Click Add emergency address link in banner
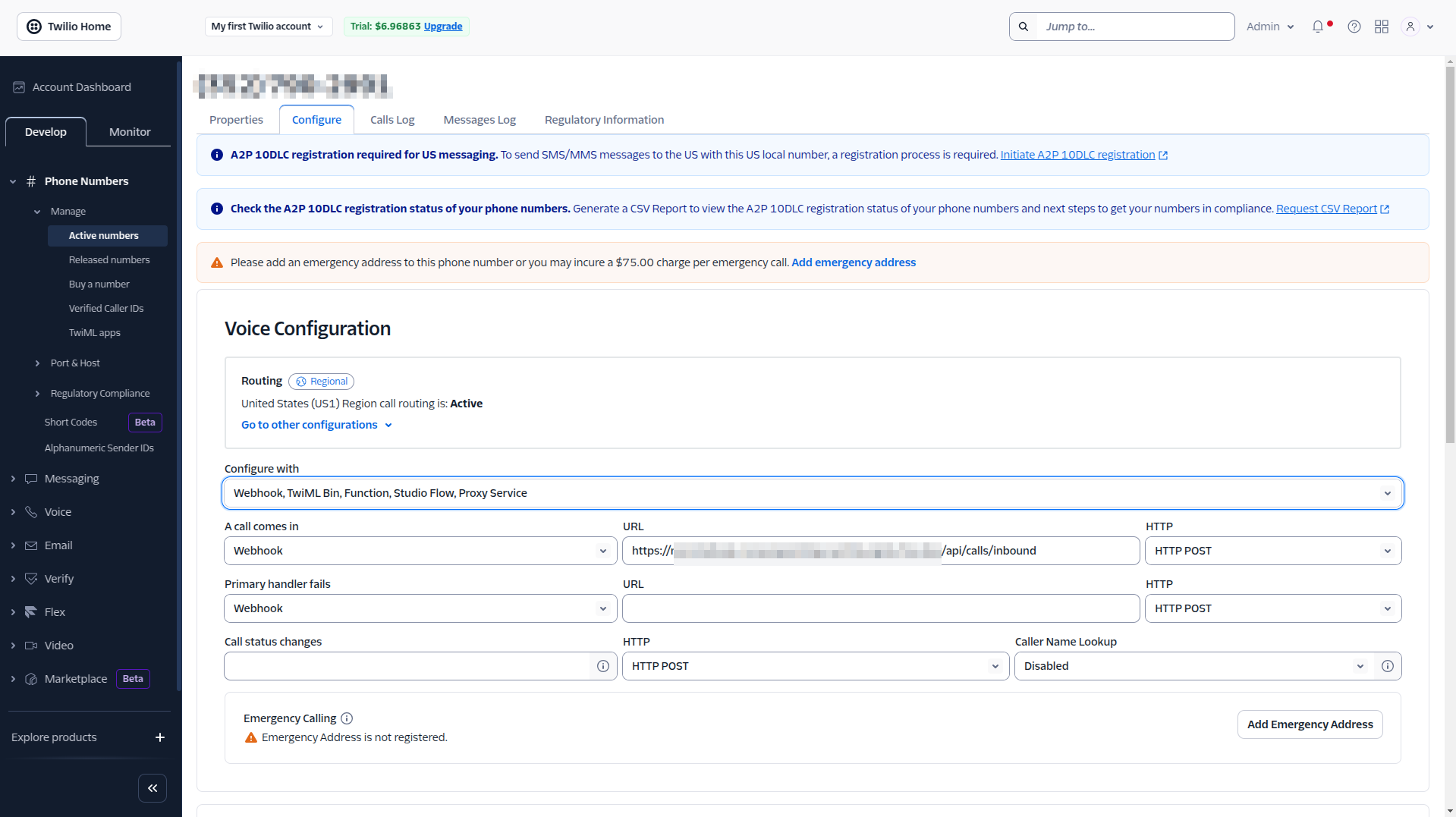The image size is (1456, 817). 854,262
